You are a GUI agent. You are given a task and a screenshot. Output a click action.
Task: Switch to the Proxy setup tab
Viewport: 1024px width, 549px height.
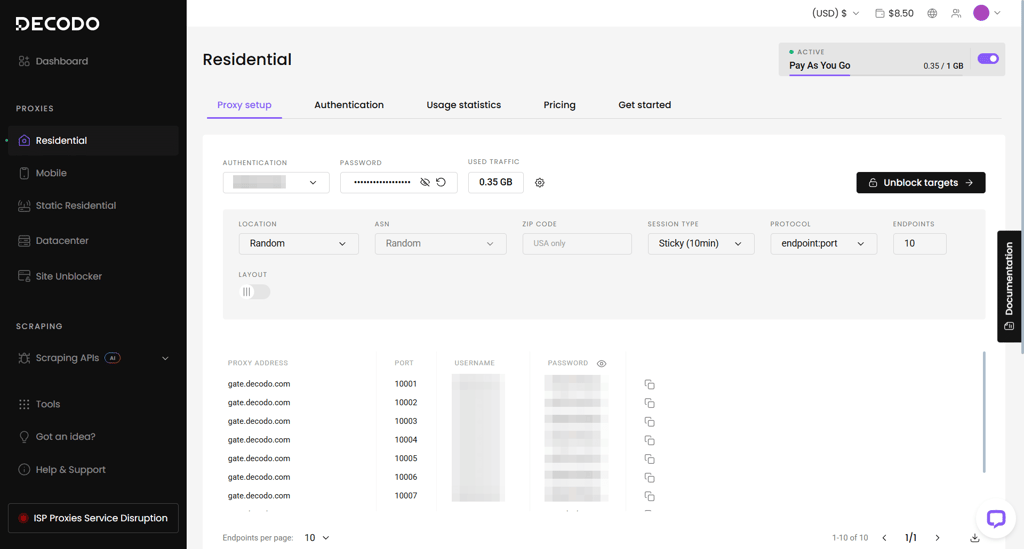pyautogui.click(x=244, y=105)
